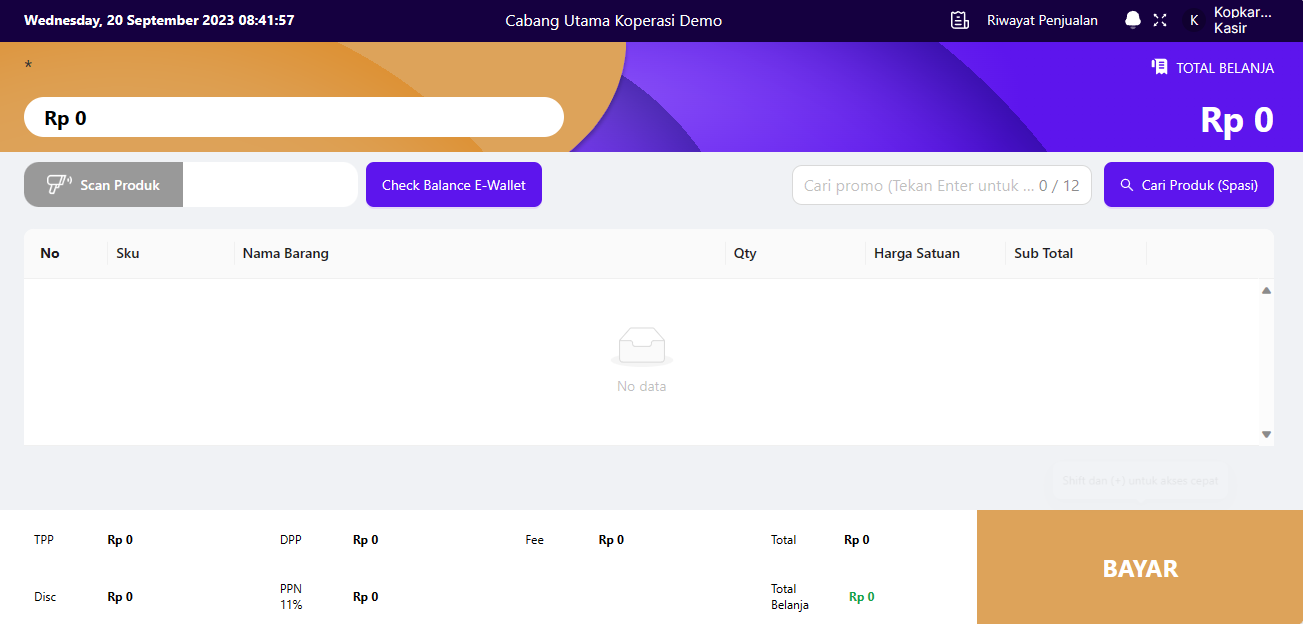This screenshot has height=624, width=1303.
Task: Click the Rp 0 amount field
Action: tap(294, 118)
